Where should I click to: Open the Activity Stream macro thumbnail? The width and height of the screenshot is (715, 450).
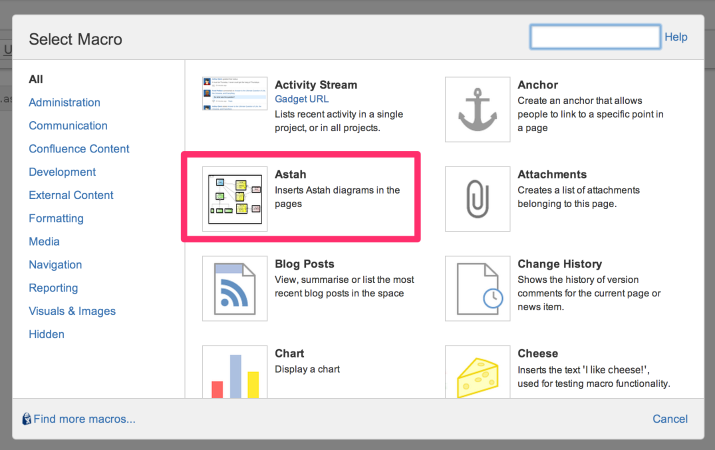coord(235,94)
